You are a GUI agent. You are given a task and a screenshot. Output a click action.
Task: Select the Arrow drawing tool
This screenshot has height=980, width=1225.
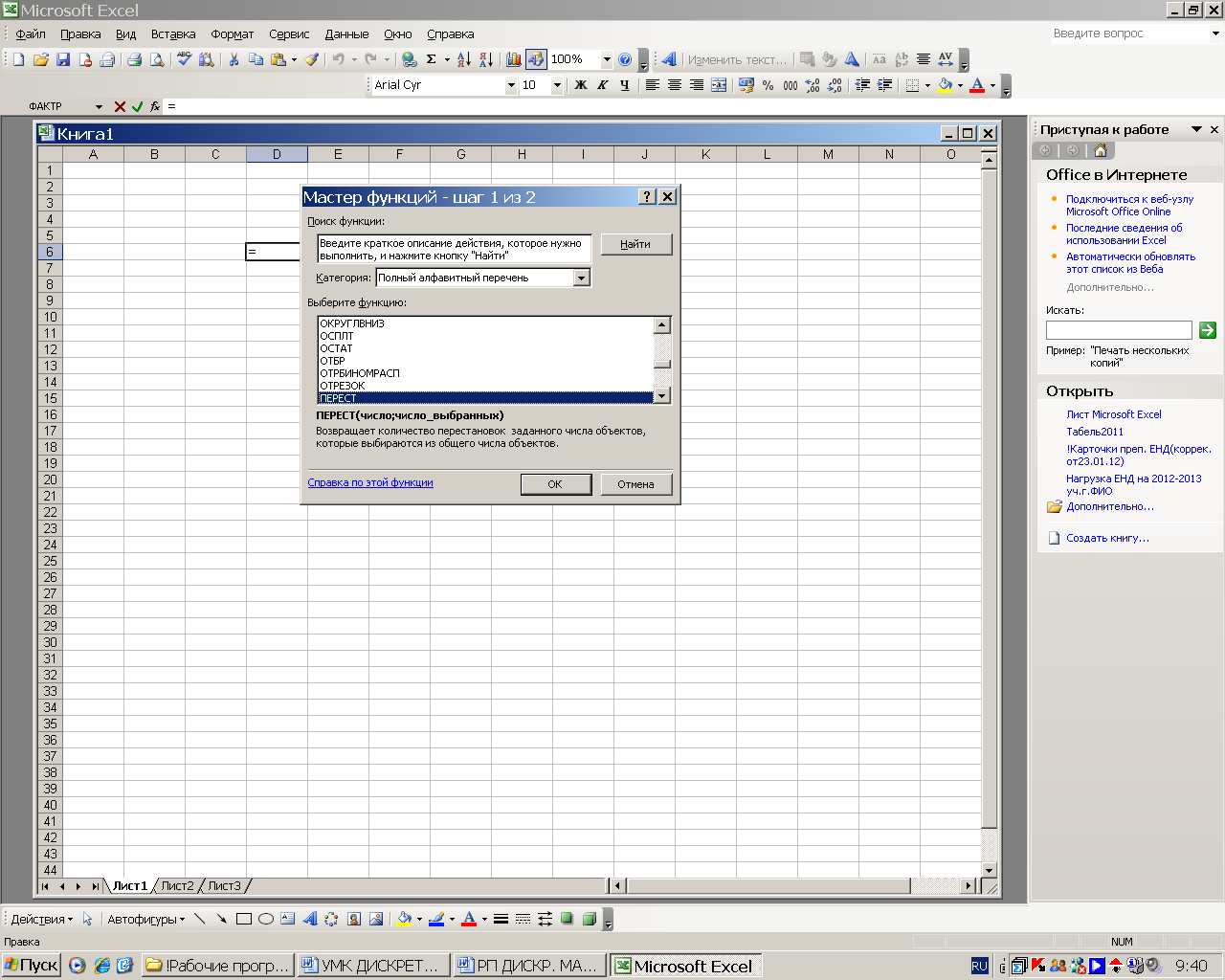(x=222, y=919)
